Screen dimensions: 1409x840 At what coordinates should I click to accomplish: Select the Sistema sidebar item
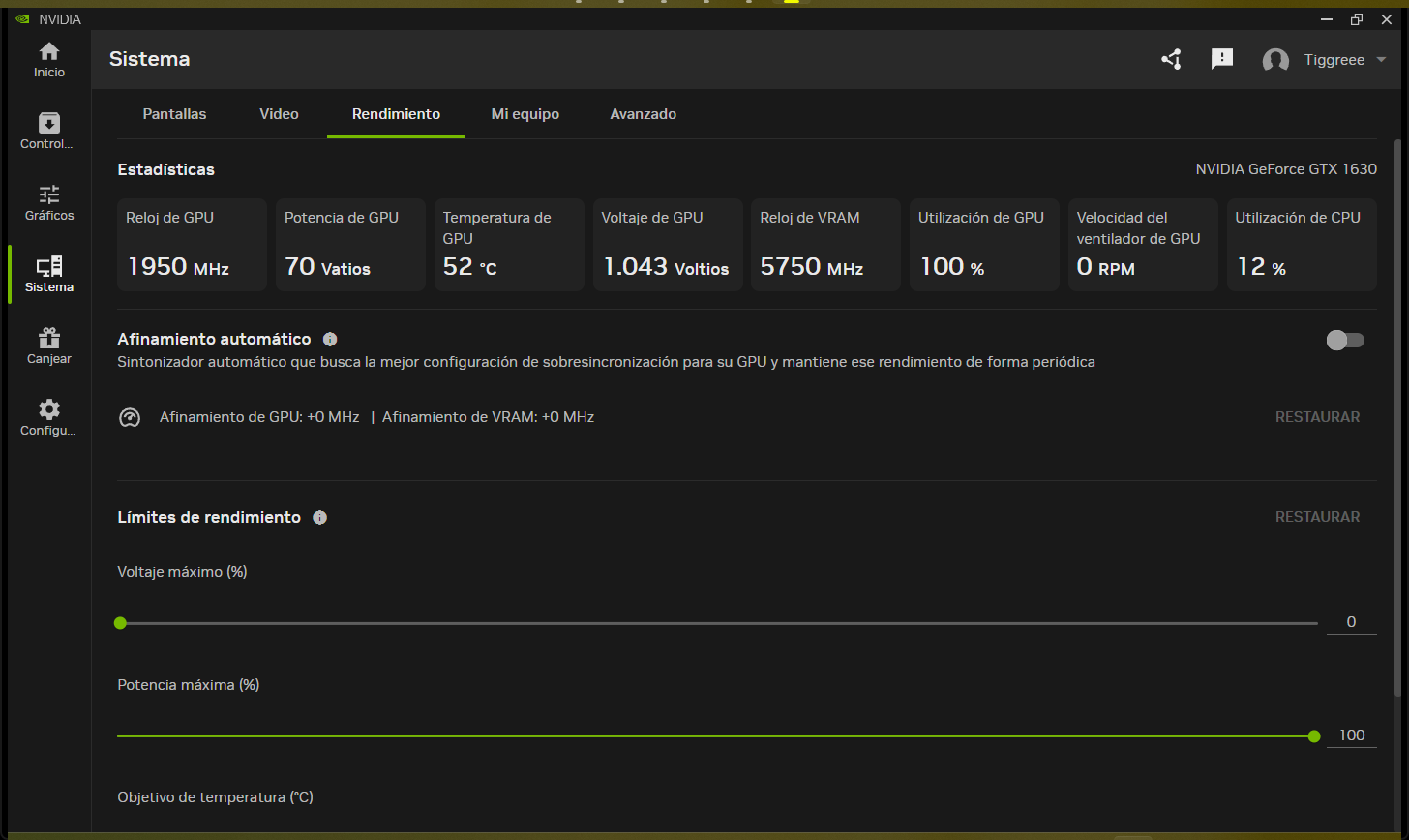[49, 275]
